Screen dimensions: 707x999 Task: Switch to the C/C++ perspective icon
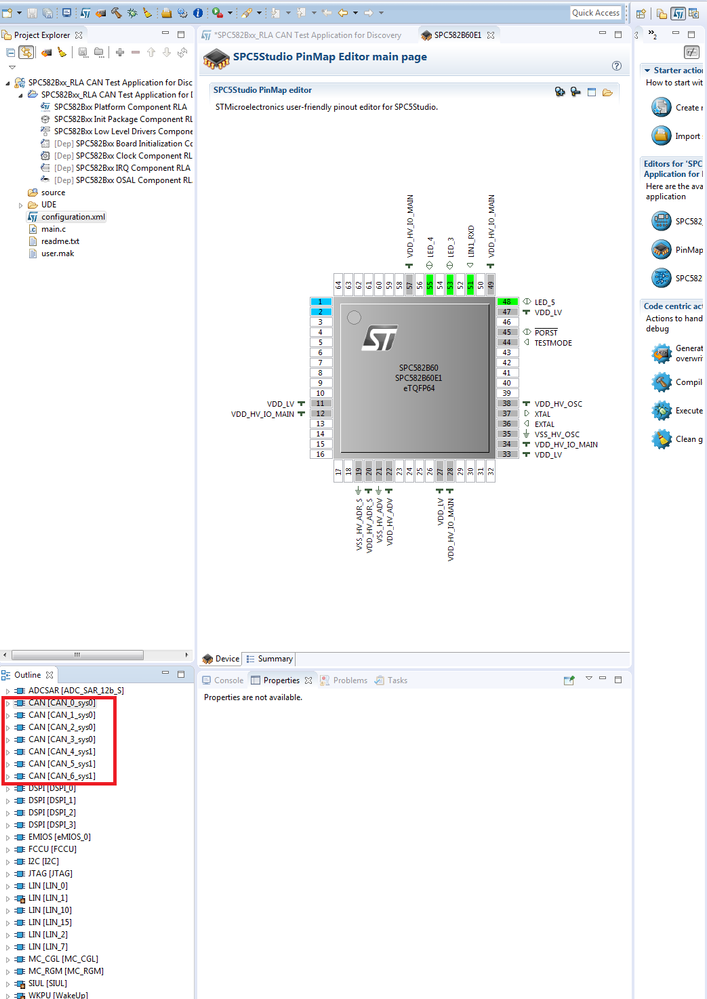[x=694, y=13]
